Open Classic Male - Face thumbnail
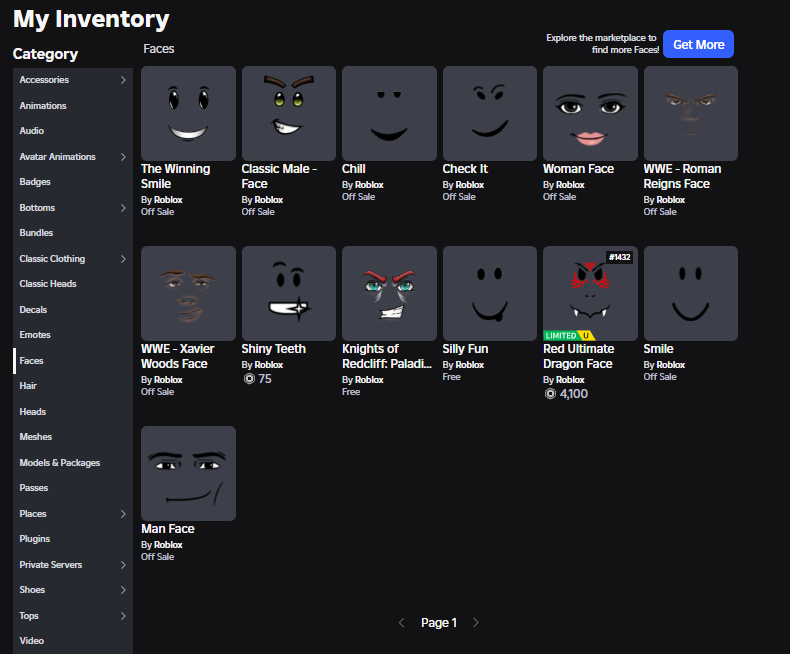790x654 pixels. pyautogui.click(x=289, y=113)
